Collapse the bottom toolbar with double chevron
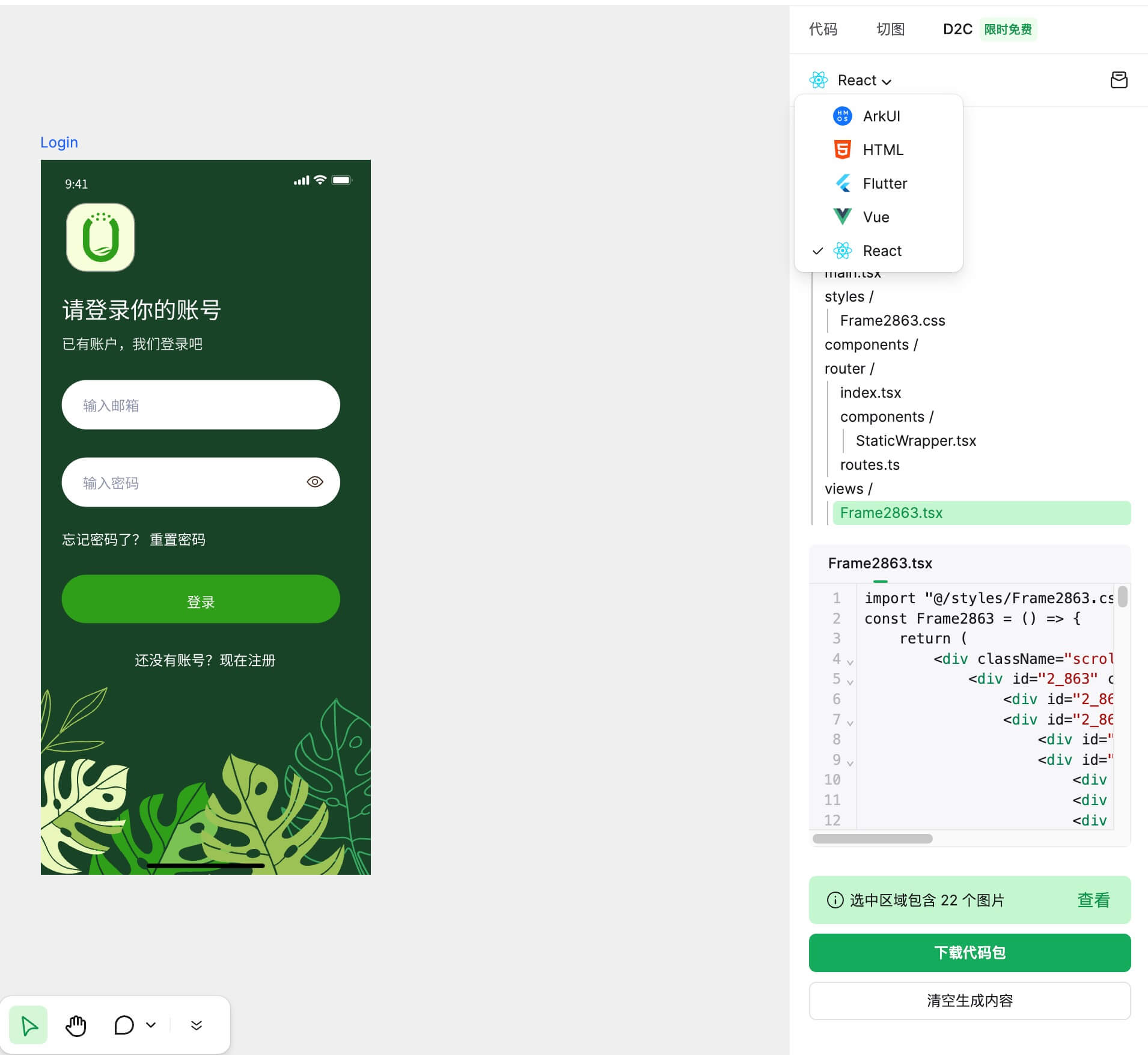1148x1055 pixels. [197, 1025]
